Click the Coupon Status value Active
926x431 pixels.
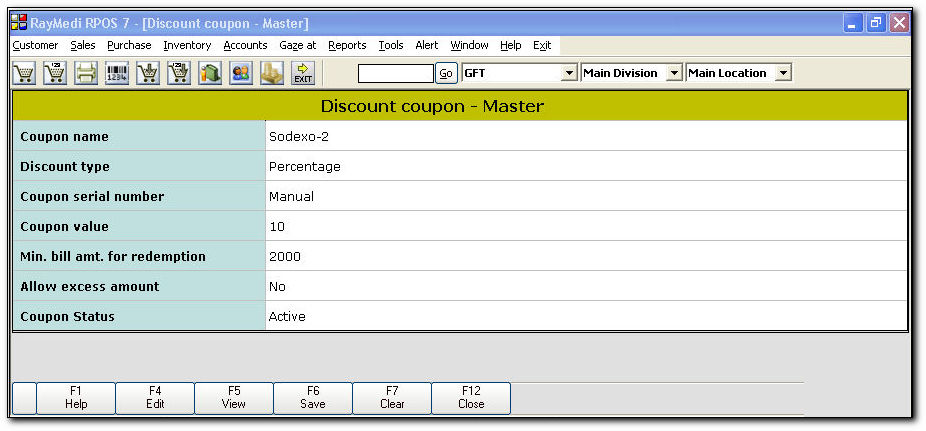(586, 316)
